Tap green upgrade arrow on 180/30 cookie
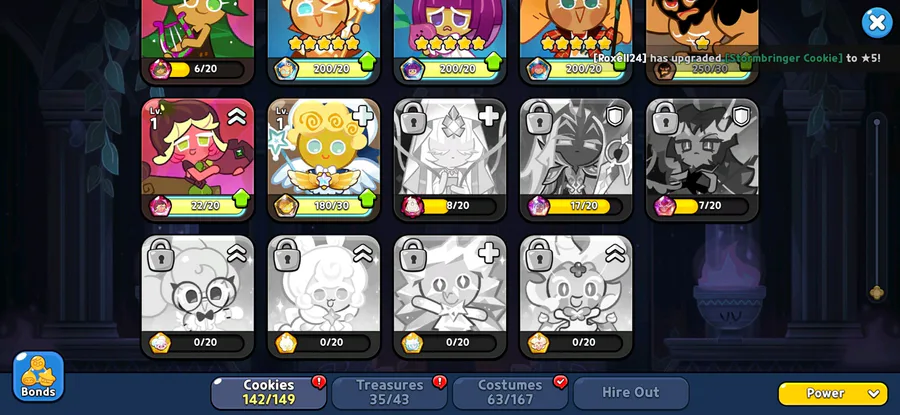The width and height of the screenshot is (900, 415). [367, 200]
